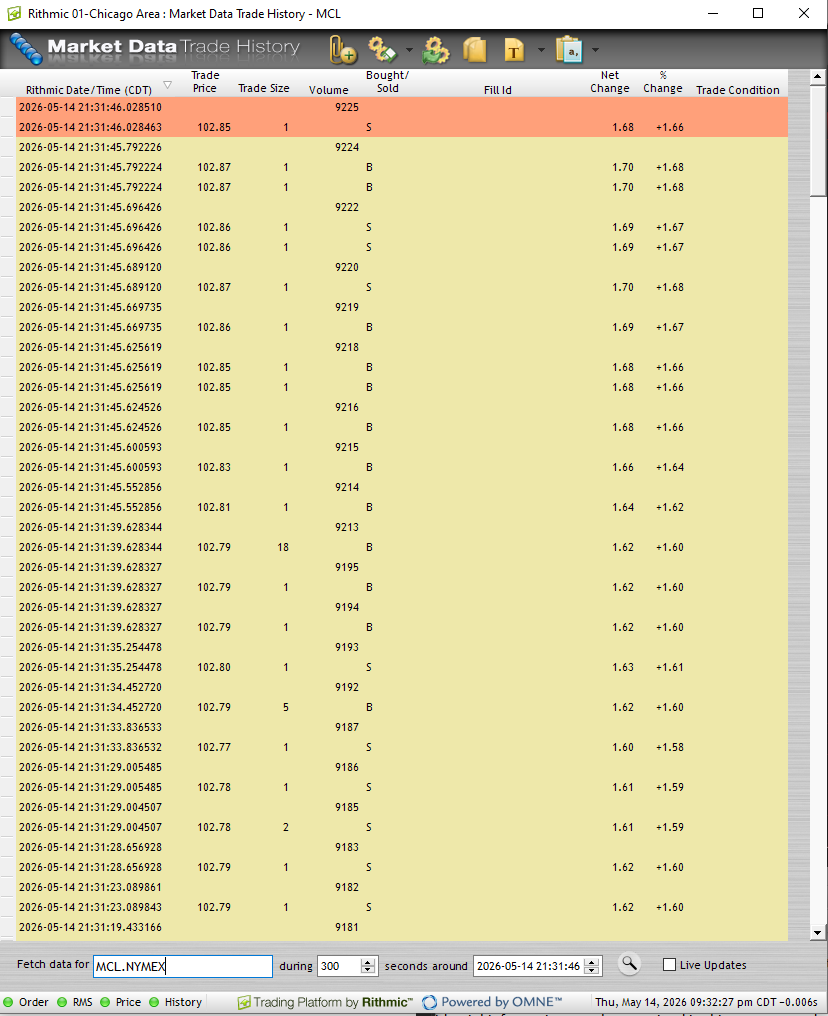
Task: Click the green Order status indicator
Action: tap(8, 1002)
